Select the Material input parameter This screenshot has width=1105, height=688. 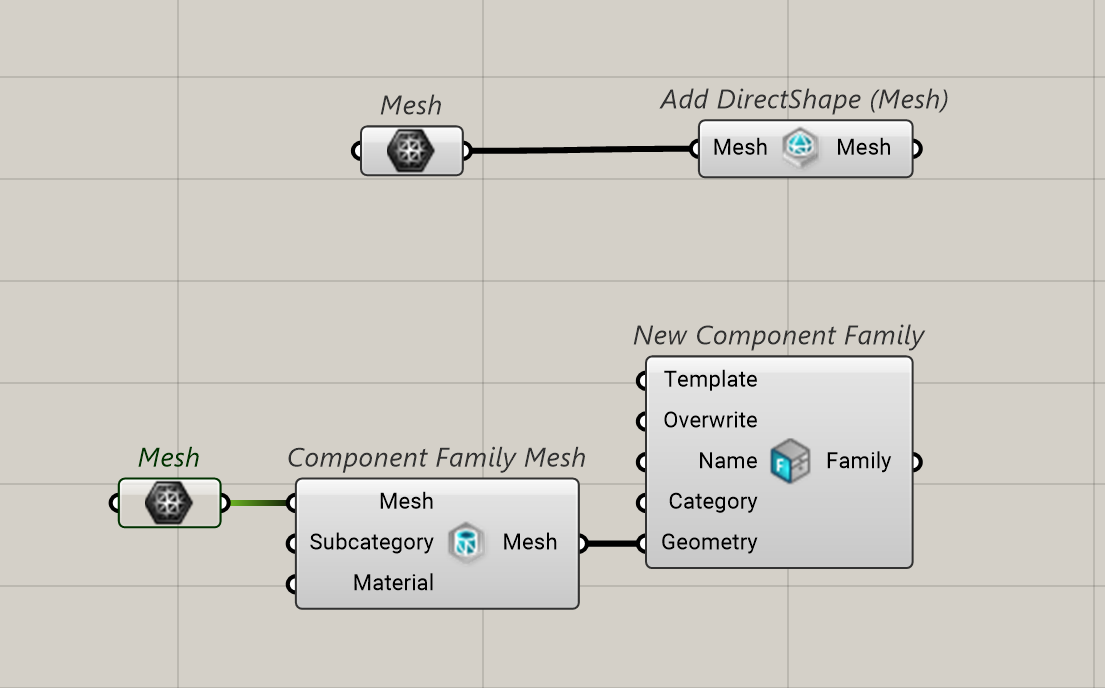pos(393,583)
